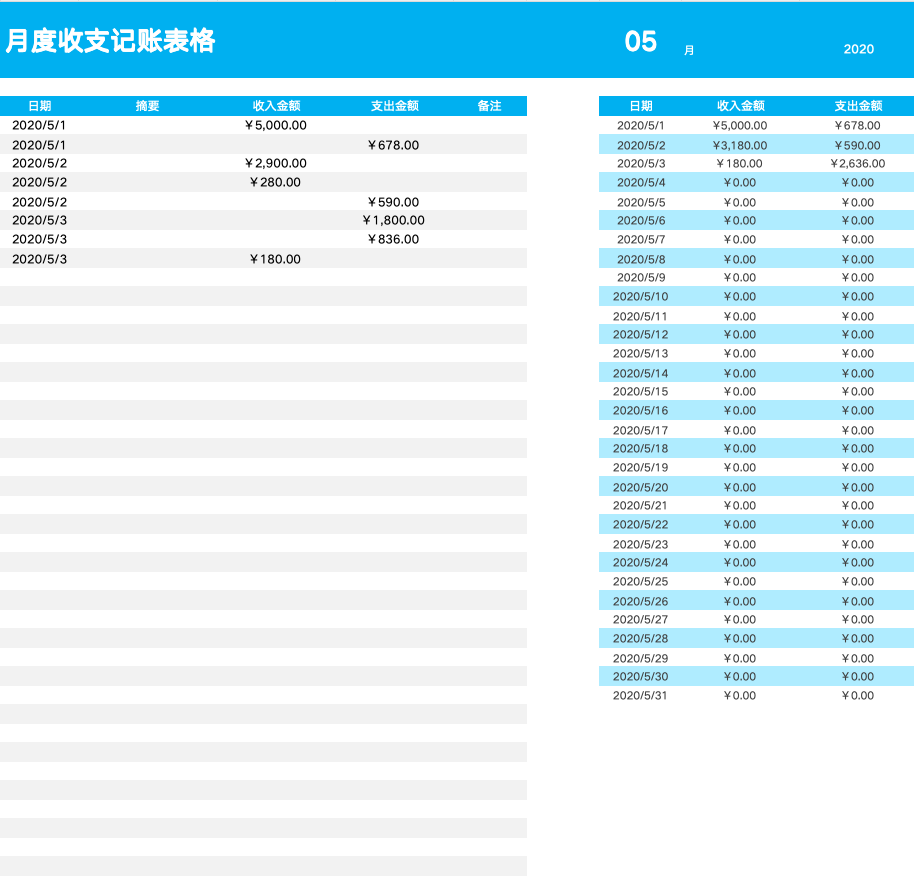Viewport: 914px width, 887px height.
Task: Click the income cell ￥180.00 in left table
Action: point(275,259)
